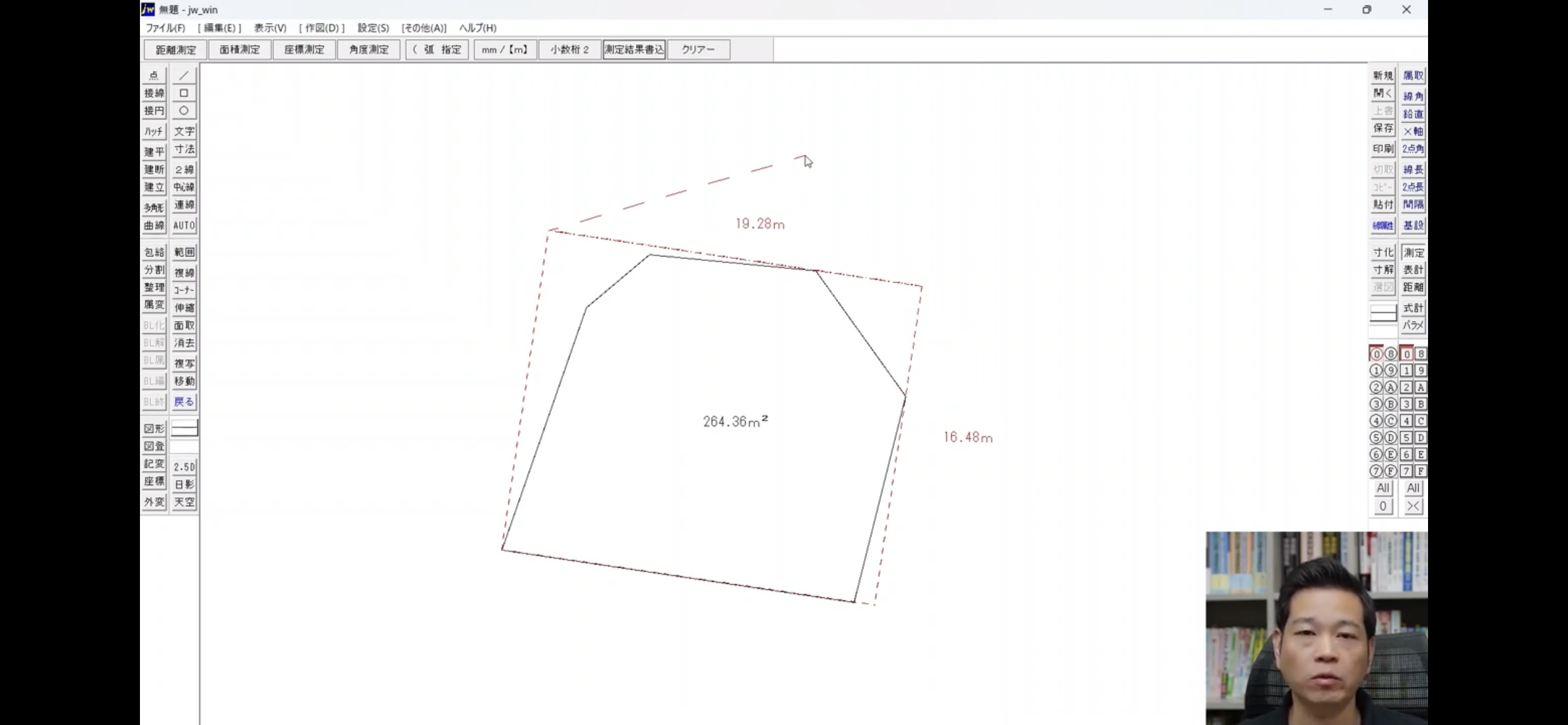Open line attribute swatch in right toolbar
Screen dimensions: 1568x725
pyautogui.click(x=1382, y=314)
